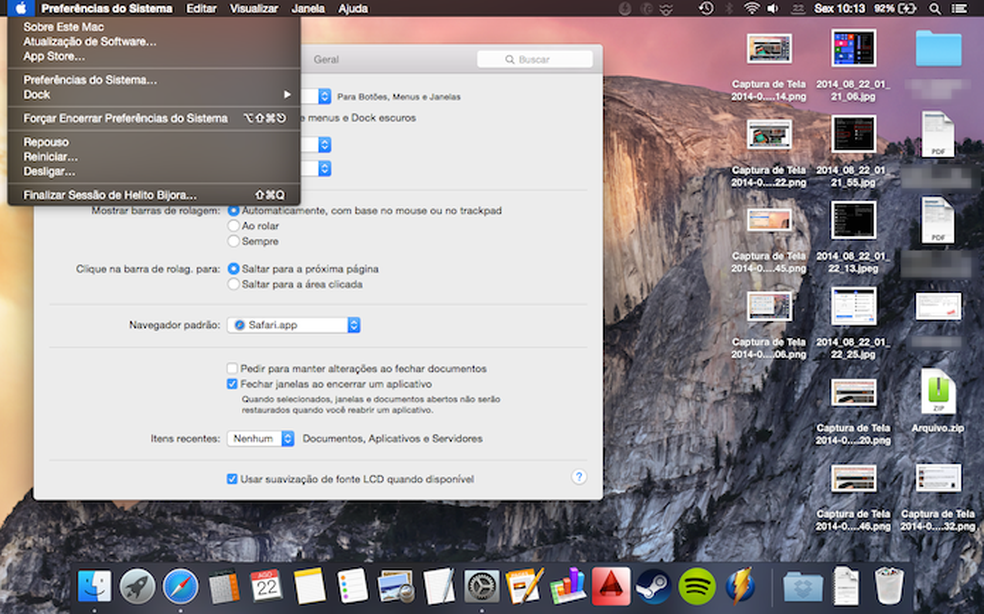Open the Numbers chart icon in Dock
Image resolution: width=984 pixels, height=614 pixels.
pyautogui.click(x=568, y=587)
